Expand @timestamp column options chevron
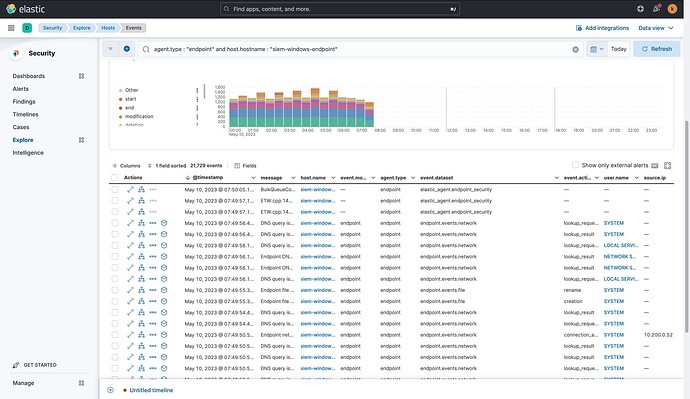This screenshot has width=690, height=399. tap(253, 178)
